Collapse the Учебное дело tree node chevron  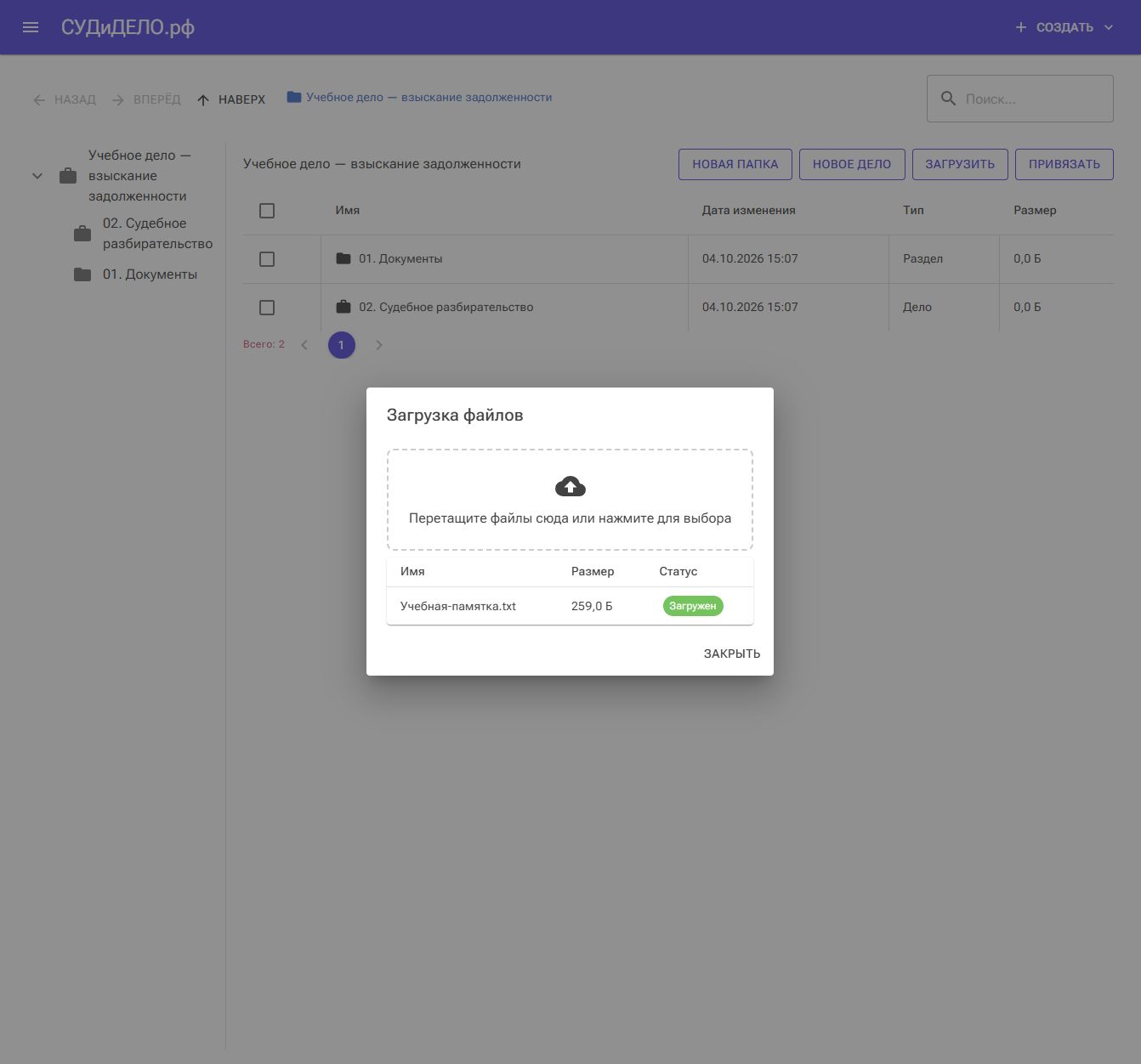click(x=37, y=176)
